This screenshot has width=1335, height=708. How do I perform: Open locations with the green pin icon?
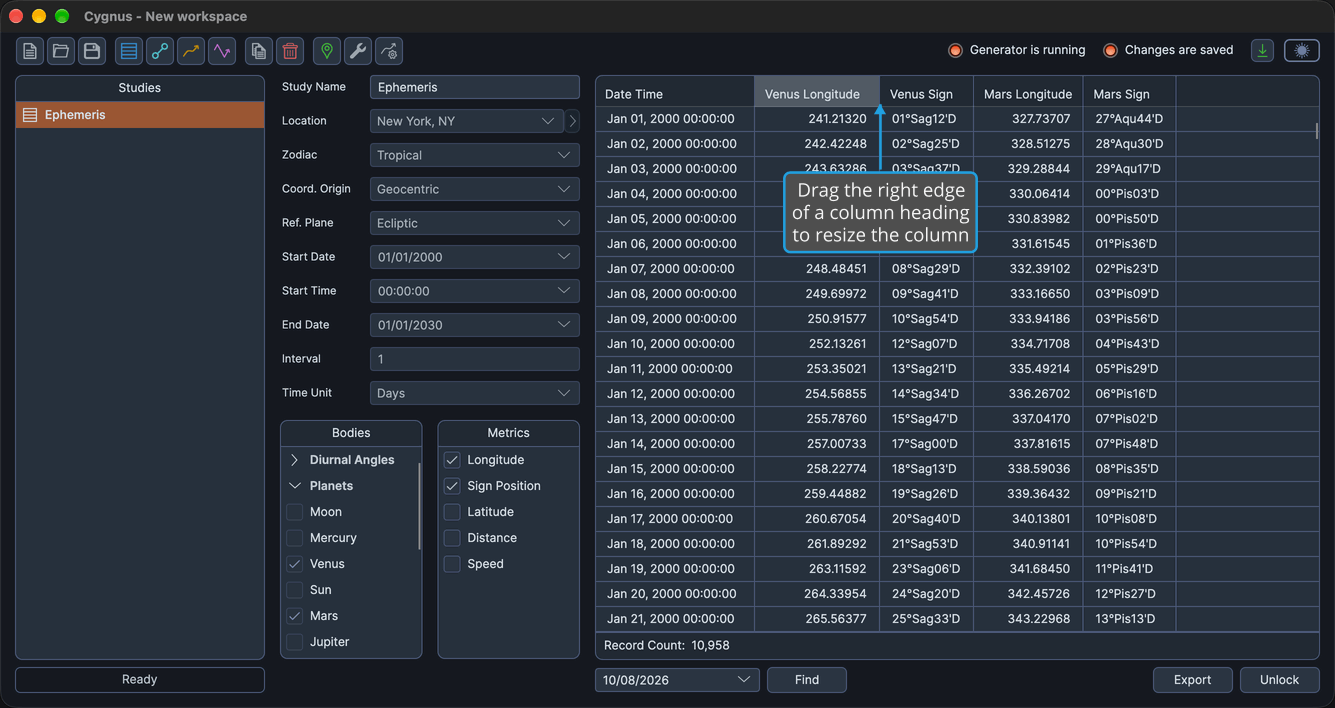(x=327, y=51)
